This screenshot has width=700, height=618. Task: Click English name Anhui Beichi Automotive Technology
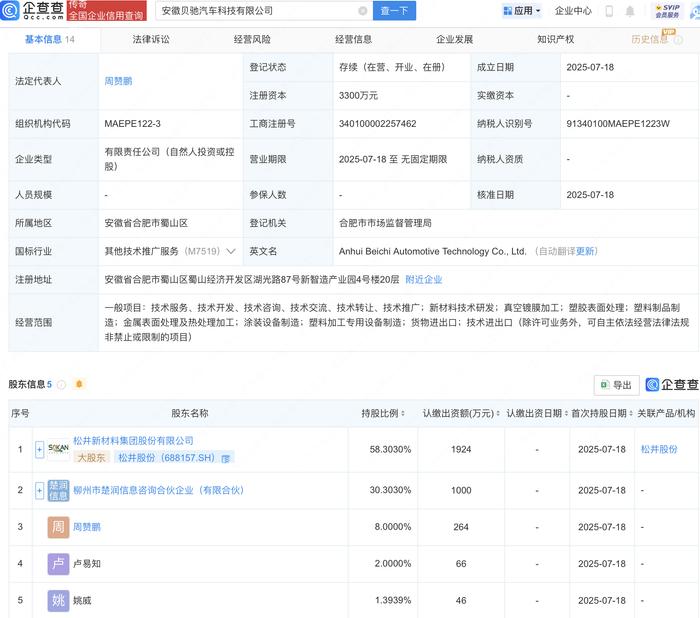point(433,251)
